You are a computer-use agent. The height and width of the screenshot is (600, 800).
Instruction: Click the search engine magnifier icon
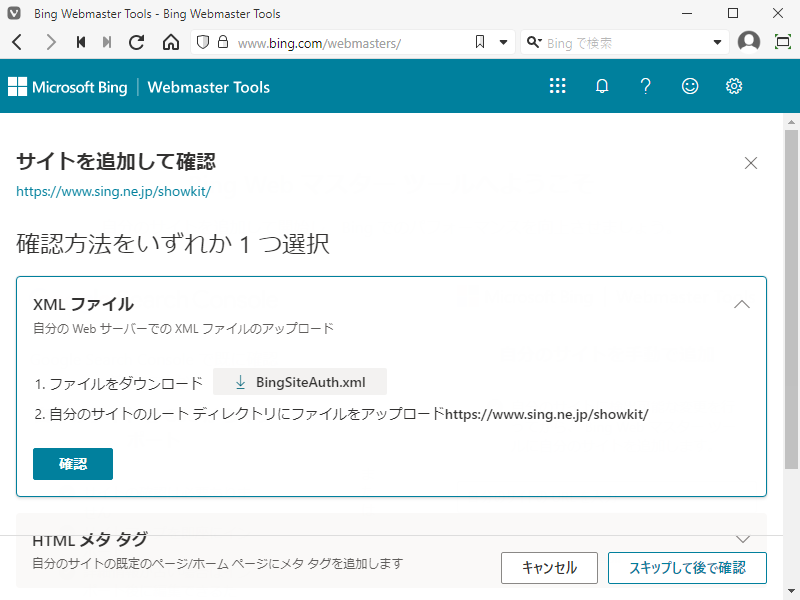tap(534, 42)
